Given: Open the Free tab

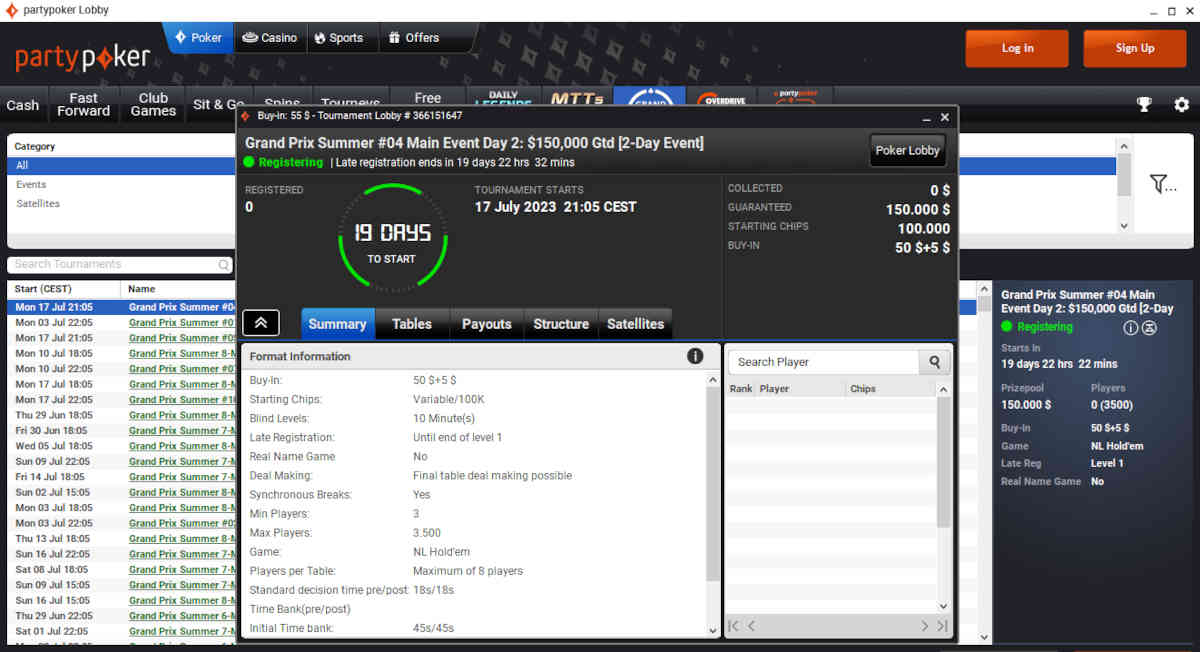Looking at the screenshot, I should (x=427, y=98).
